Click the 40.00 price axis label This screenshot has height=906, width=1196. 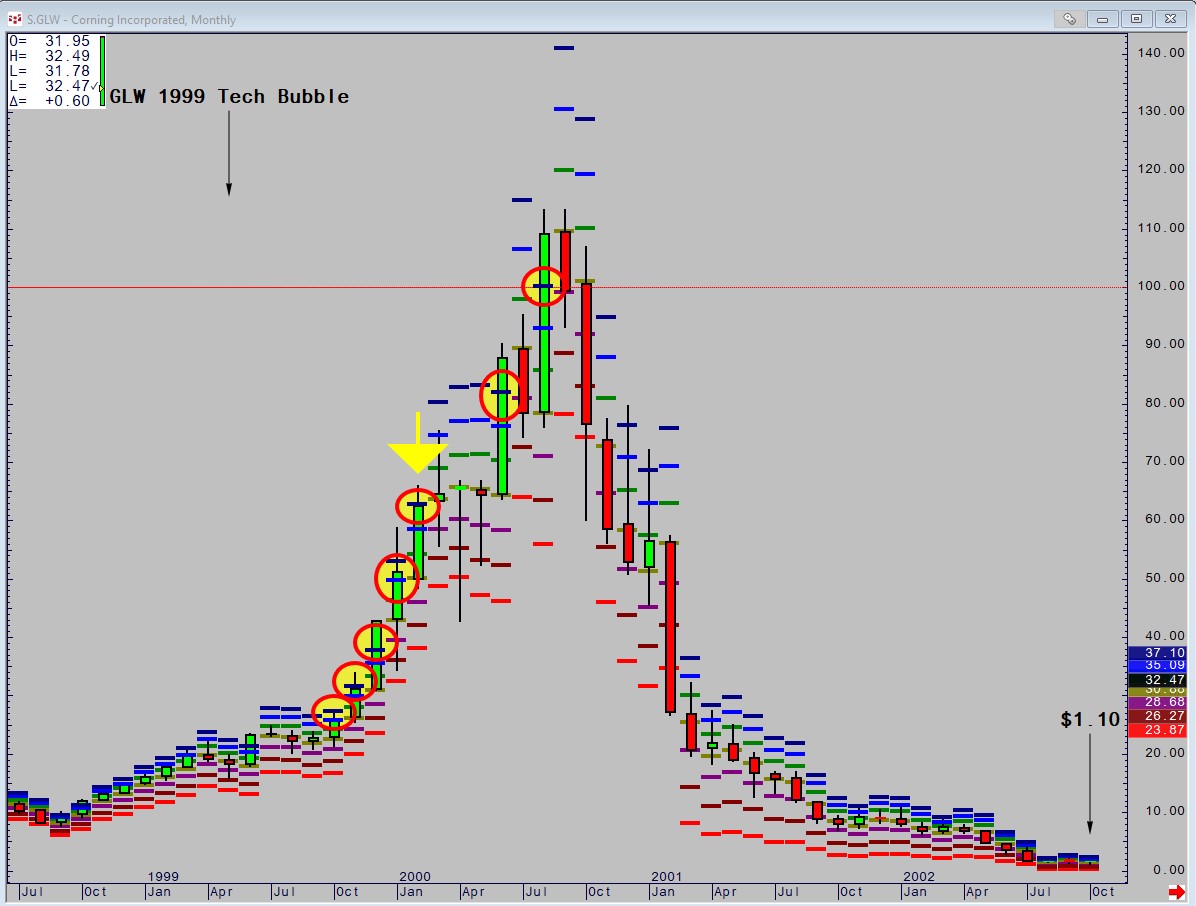1164,636
